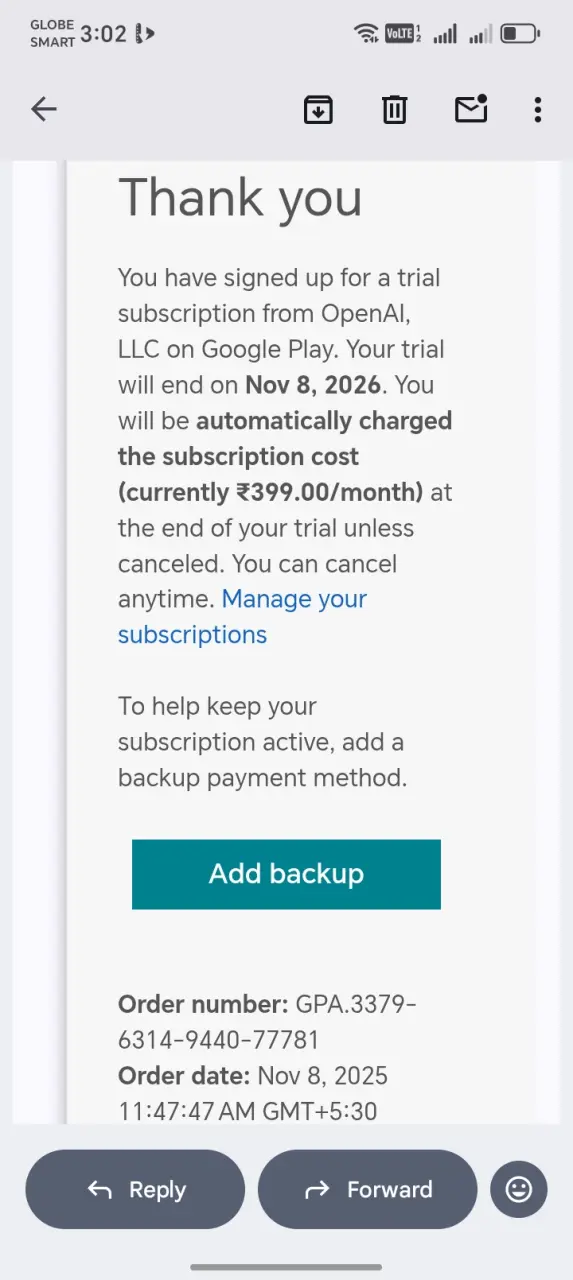The height and width of the screenshot is (1280, 573).
Task: Add an emoji reaction to the email
Action: coord(519,1189)
